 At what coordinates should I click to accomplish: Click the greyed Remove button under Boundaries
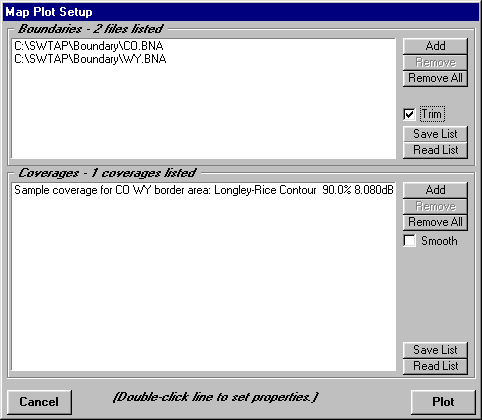coord(435,62)
